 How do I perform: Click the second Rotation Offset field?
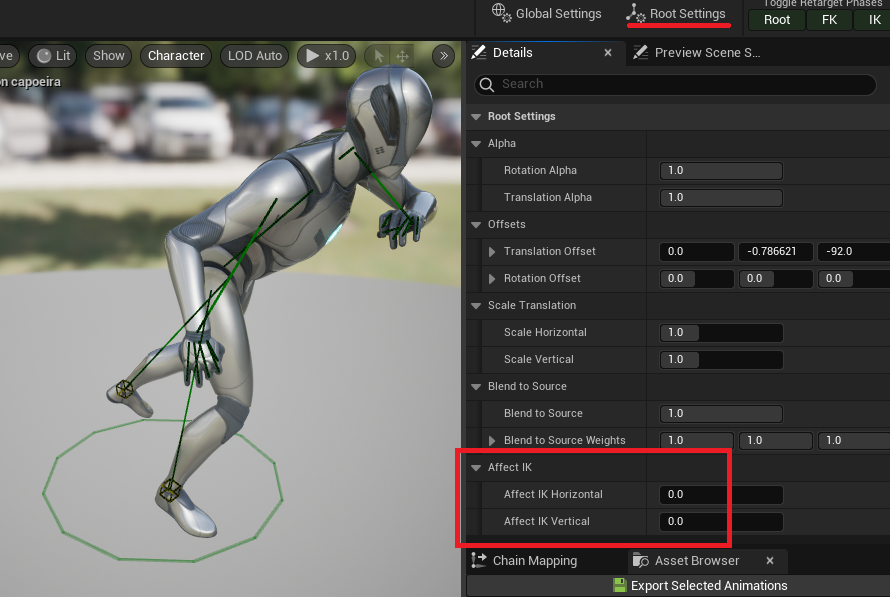[x=775, y=279]
